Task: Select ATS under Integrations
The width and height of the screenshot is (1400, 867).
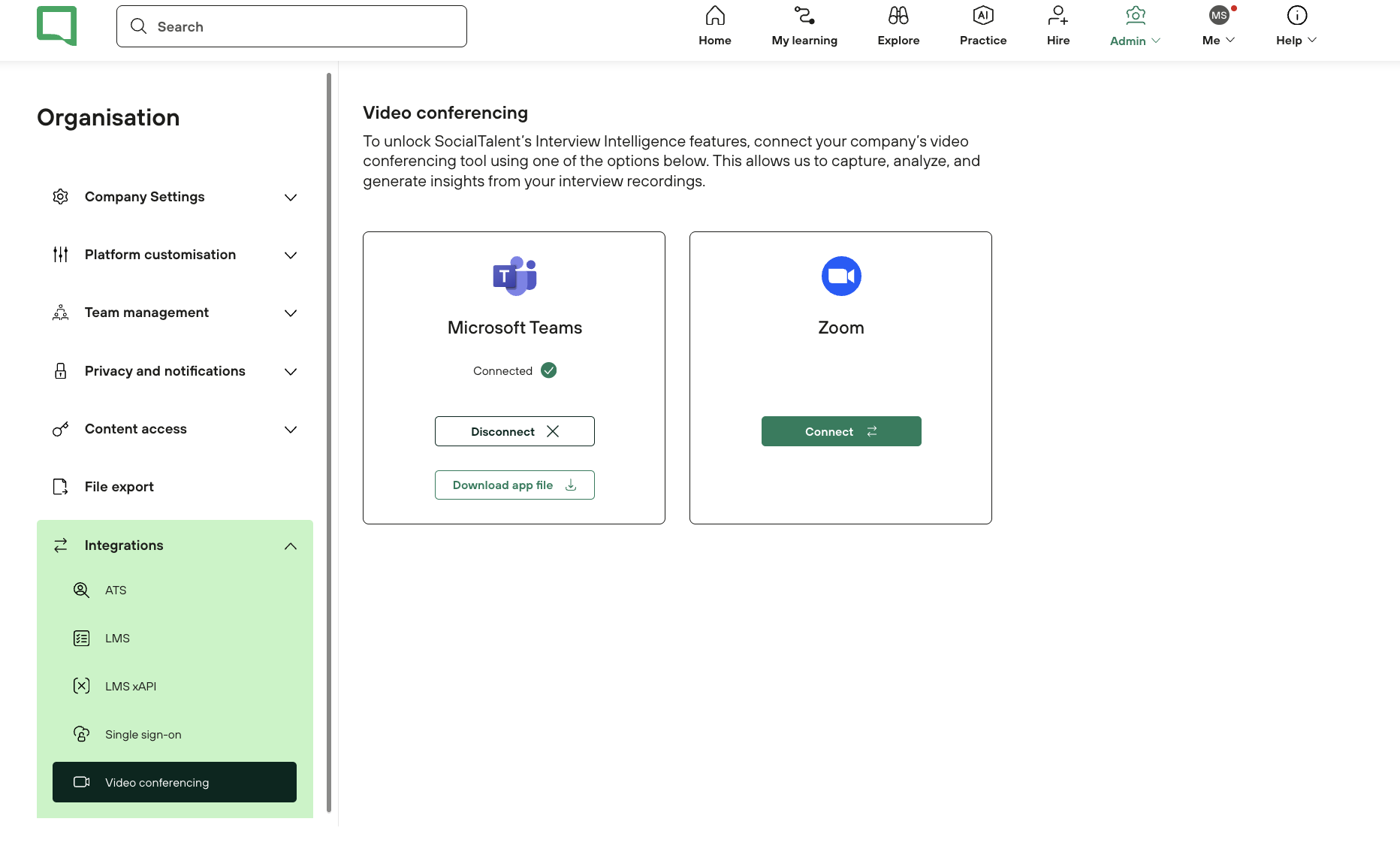Action: coord(116,591)
